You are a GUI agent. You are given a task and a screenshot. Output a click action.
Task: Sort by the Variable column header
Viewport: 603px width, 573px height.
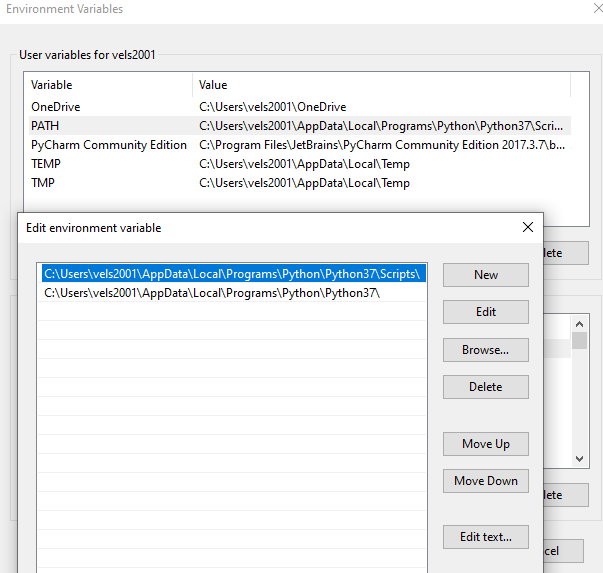point(108,85)
